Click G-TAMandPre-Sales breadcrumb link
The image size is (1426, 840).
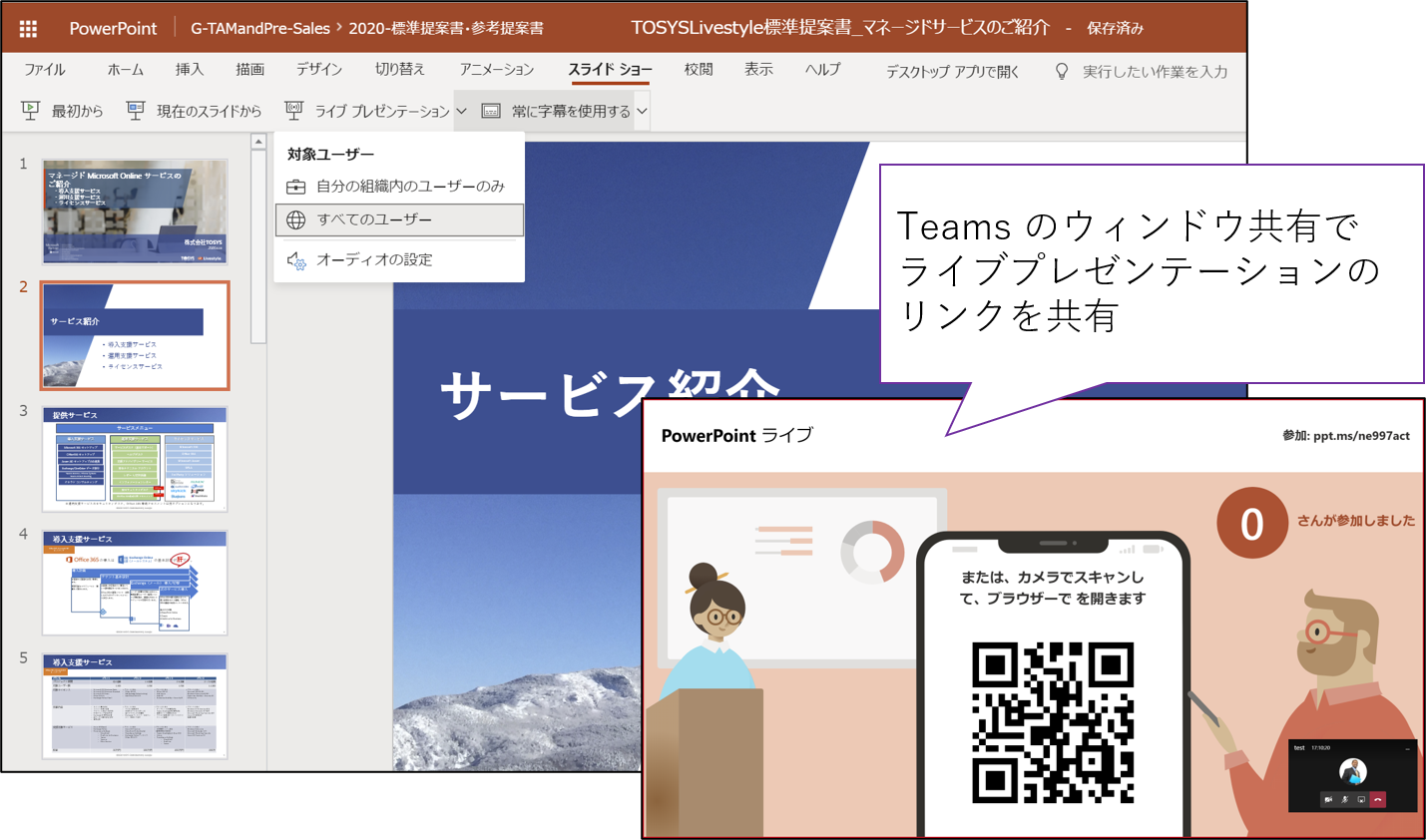260,28
